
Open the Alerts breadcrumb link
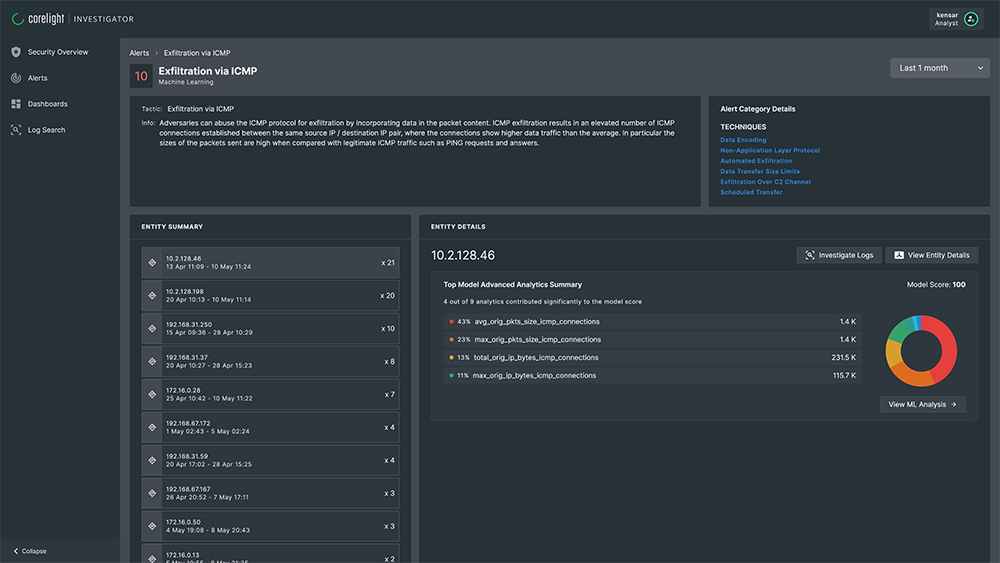tap(139, 52)
